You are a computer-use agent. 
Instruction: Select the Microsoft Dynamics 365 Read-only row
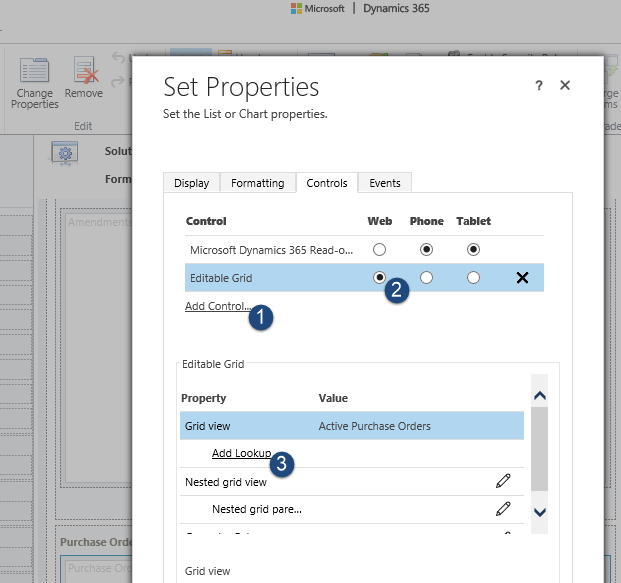(364, 250)
